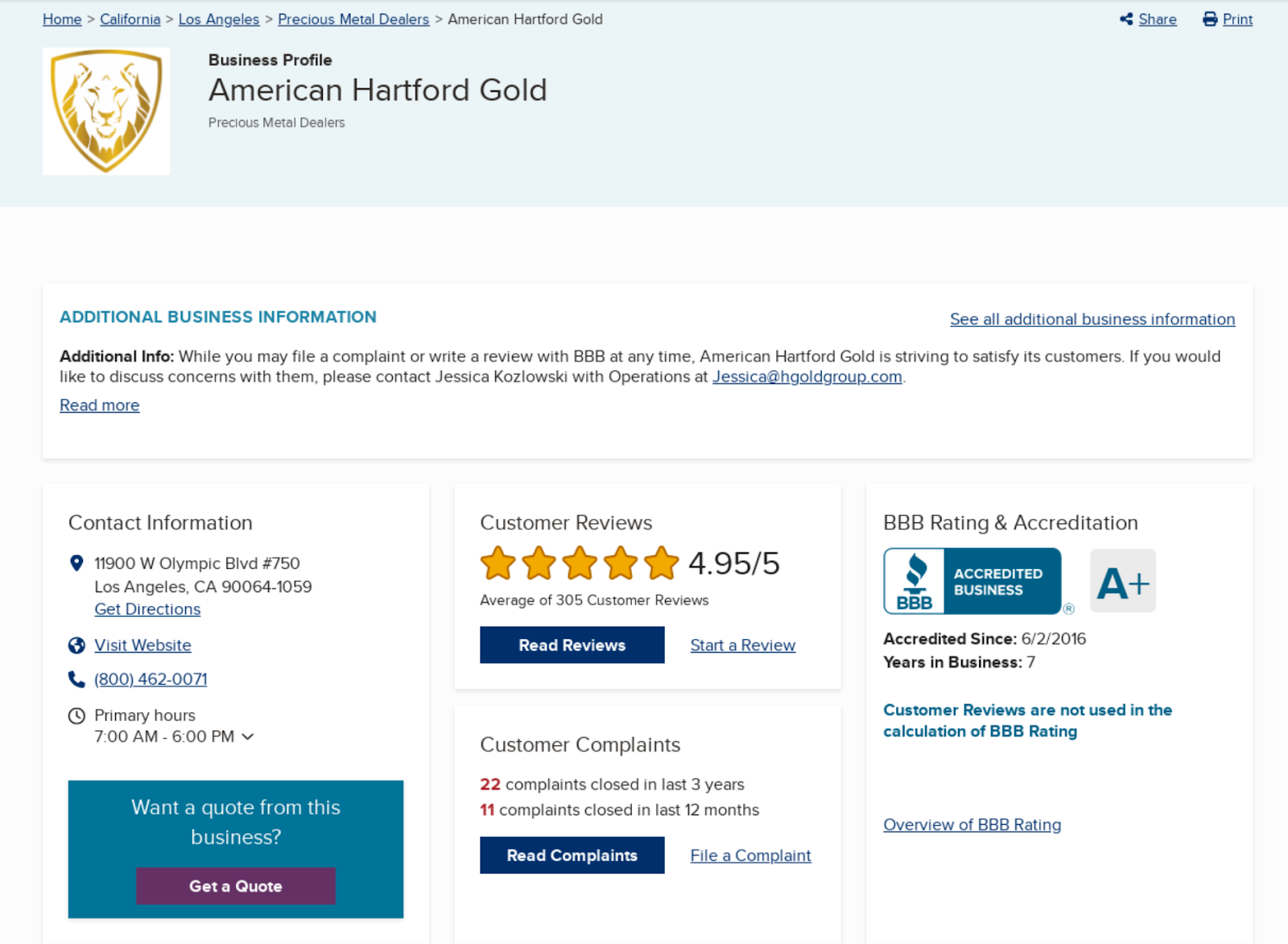Image resolution: width=1288 pixels, height=944 pixels.
Task: Click the American Hartford Gold lion logo
Action: [x=106, y=111]
